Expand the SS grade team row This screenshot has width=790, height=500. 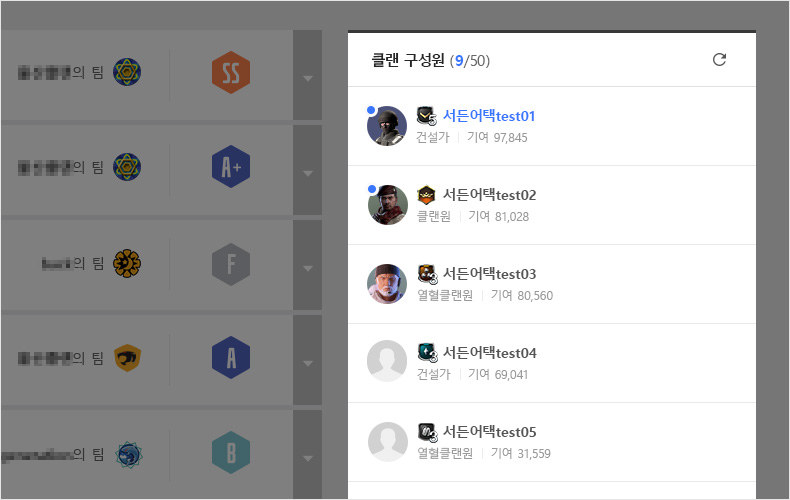click(x=307, y=75)
